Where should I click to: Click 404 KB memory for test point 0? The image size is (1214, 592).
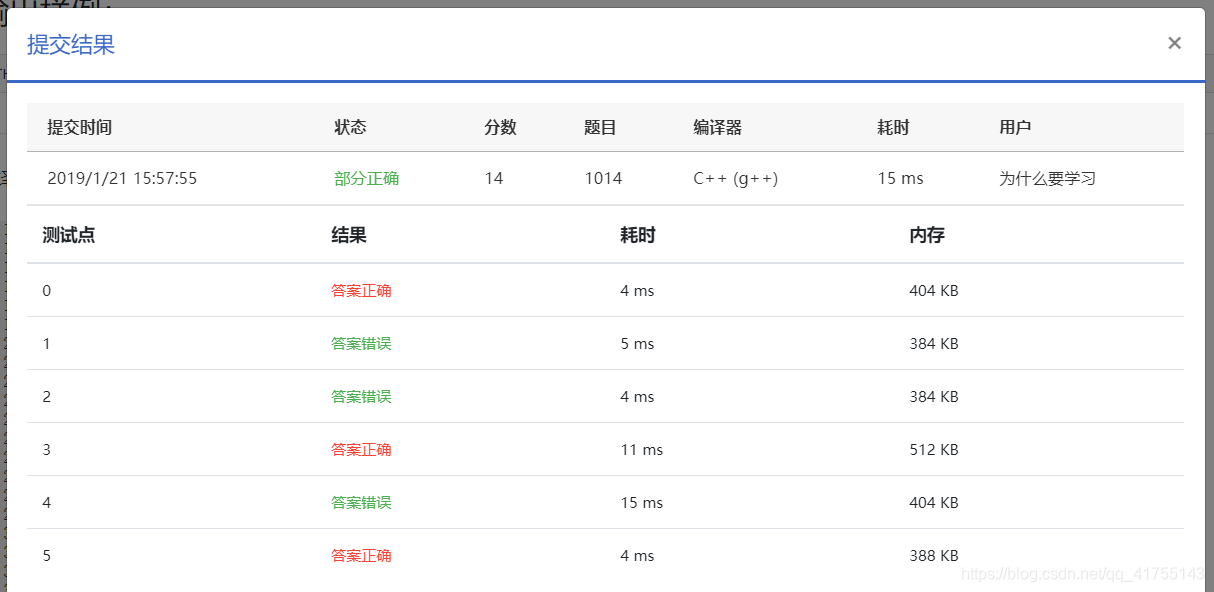[x=934, y=291]
